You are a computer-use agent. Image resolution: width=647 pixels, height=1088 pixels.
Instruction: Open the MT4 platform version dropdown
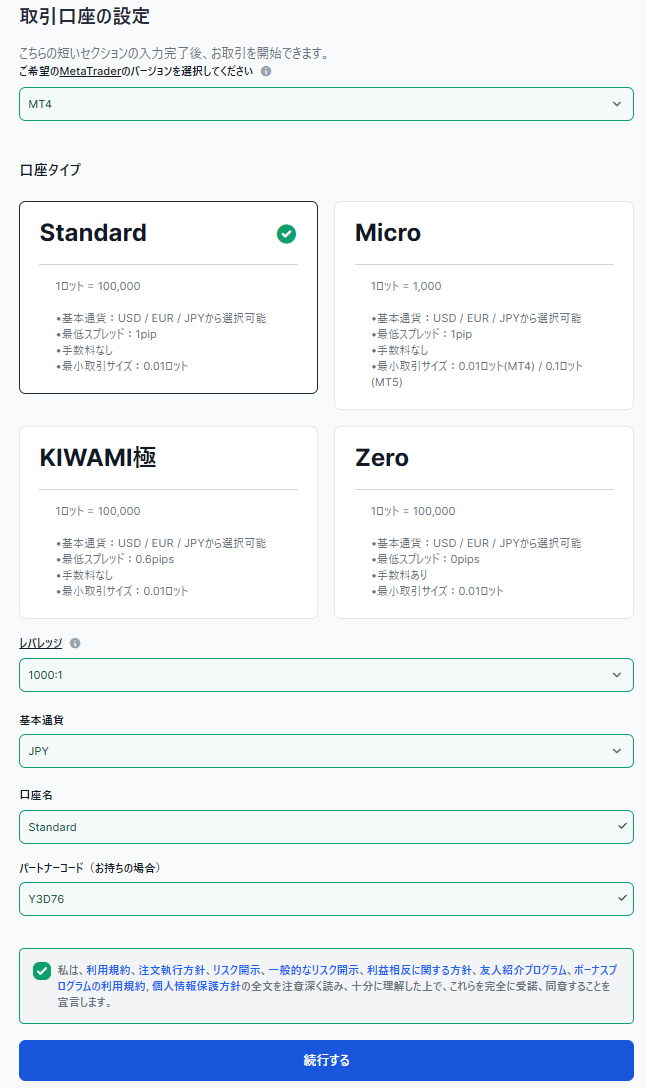[x=326, y=104]
